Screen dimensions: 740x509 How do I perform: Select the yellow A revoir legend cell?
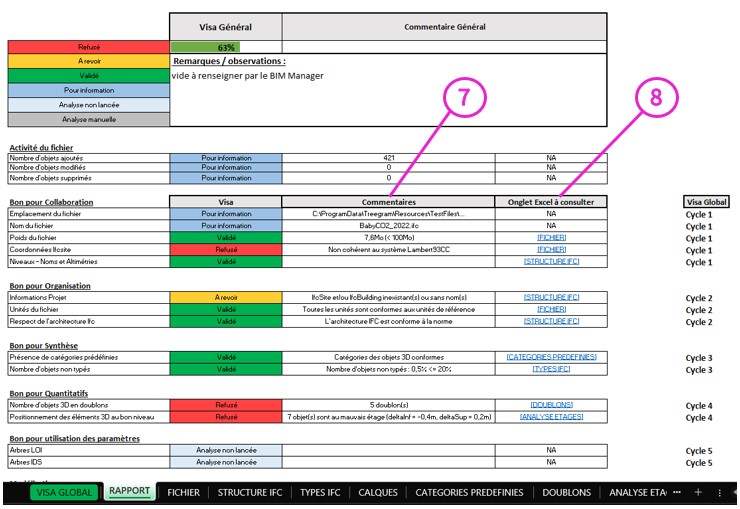point(89,61)
